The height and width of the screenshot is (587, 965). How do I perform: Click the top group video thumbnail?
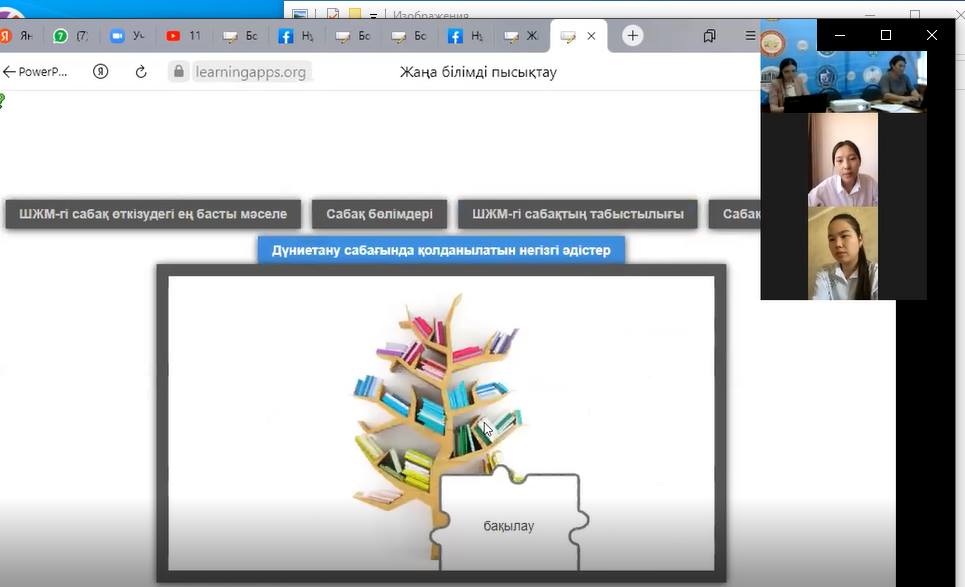pyautogui.click(x=843, y=82)
